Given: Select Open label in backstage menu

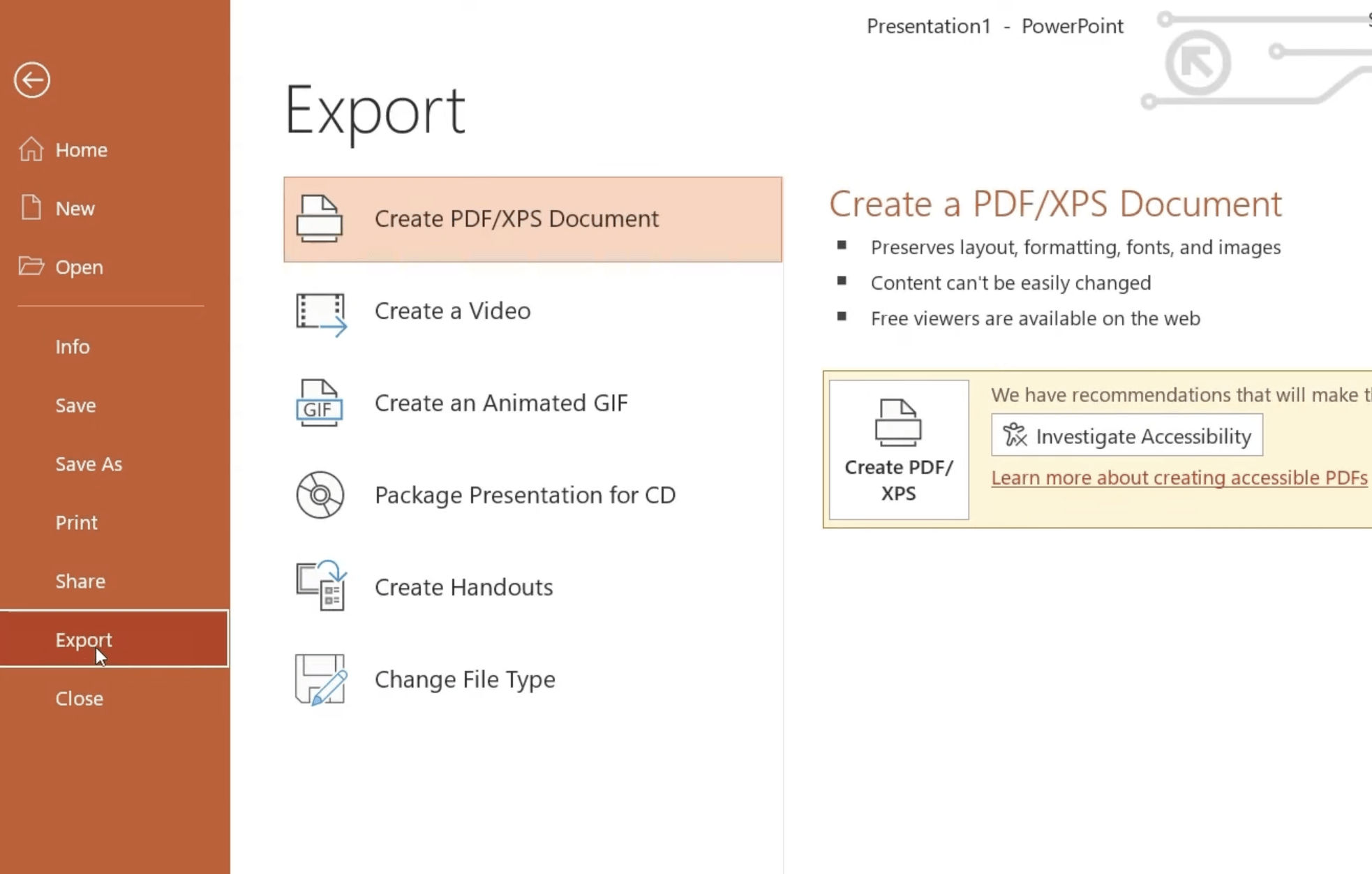Looking at the screenshot, I should pos(80,267).
